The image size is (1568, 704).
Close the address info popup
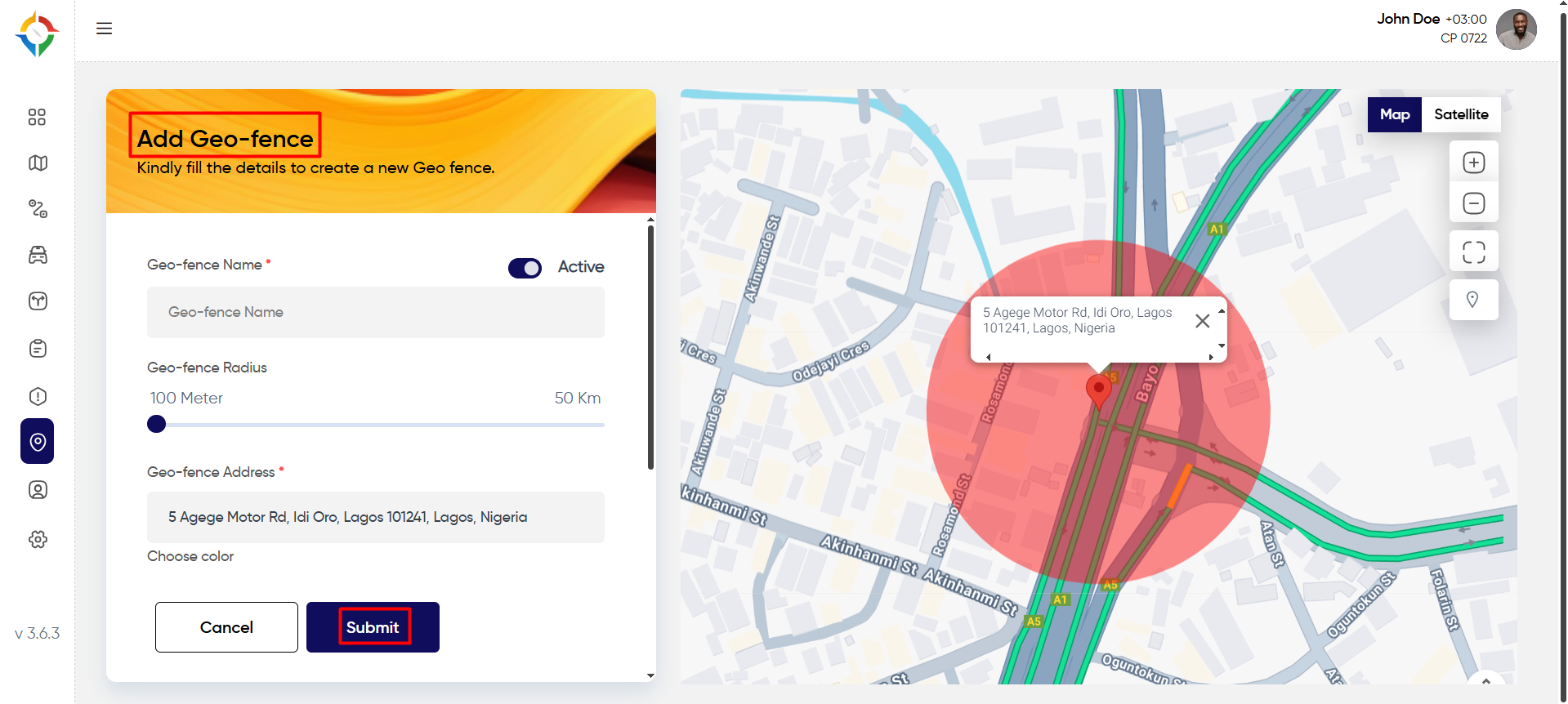click(1202, 321)
